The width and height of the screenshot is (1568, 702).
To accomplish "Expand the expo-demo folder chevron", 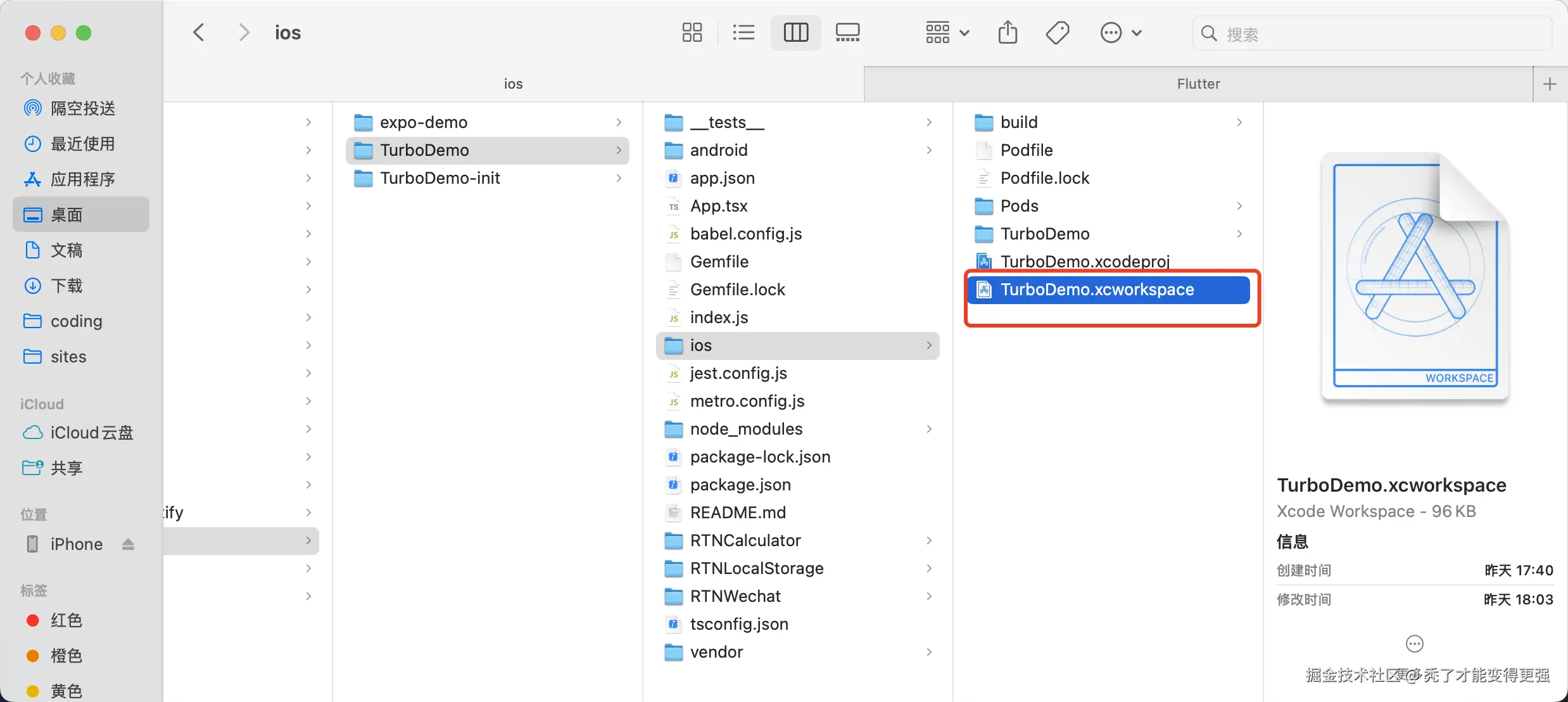I will coord(619,122).
